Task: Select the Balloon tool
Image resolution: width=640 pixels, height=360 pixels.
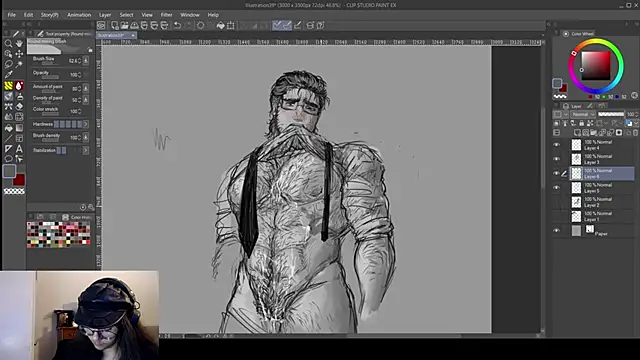Action: click(8, 159)
